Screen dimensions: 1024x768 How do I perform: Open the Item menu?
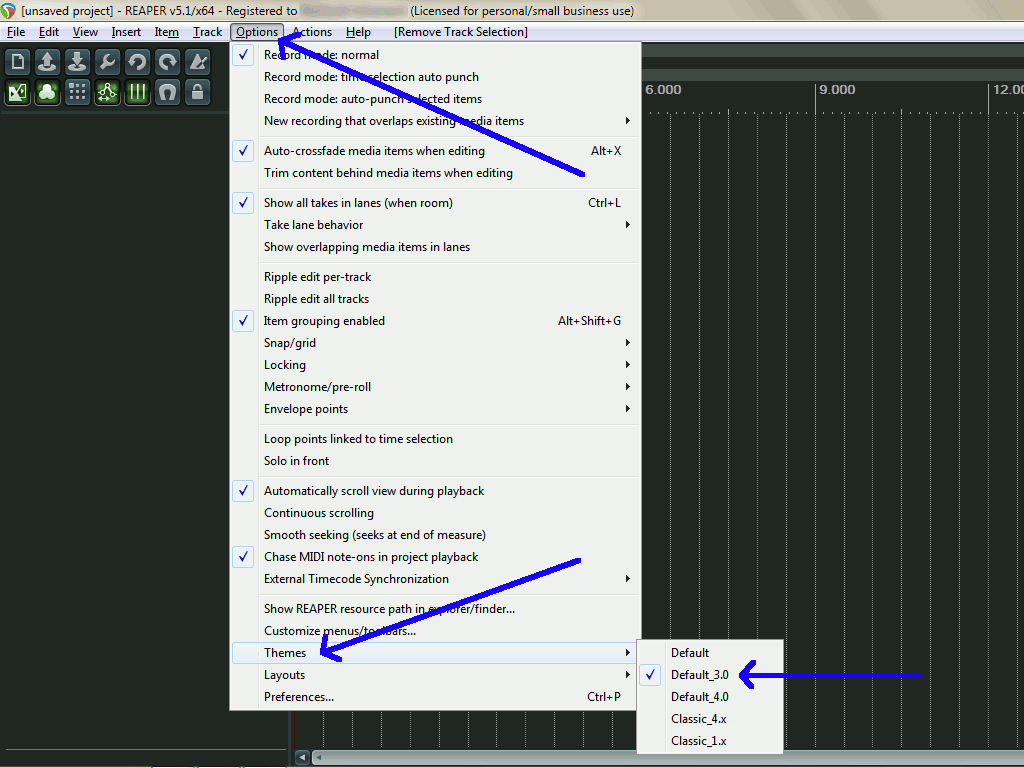(x=167, y=32)
